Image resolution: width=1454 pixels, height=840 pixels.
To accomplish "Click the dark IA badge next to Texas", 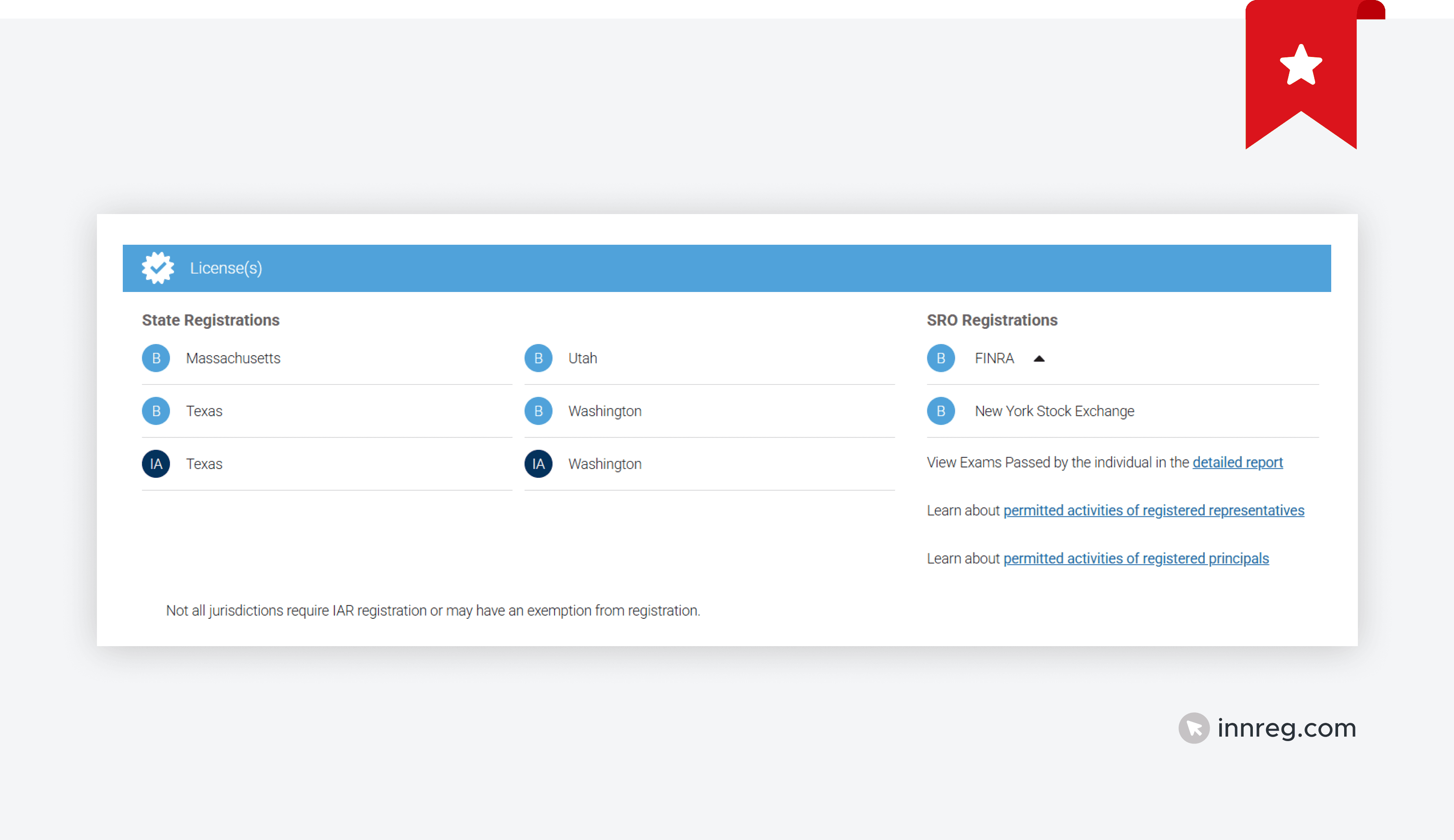I will tap(156, 464).
